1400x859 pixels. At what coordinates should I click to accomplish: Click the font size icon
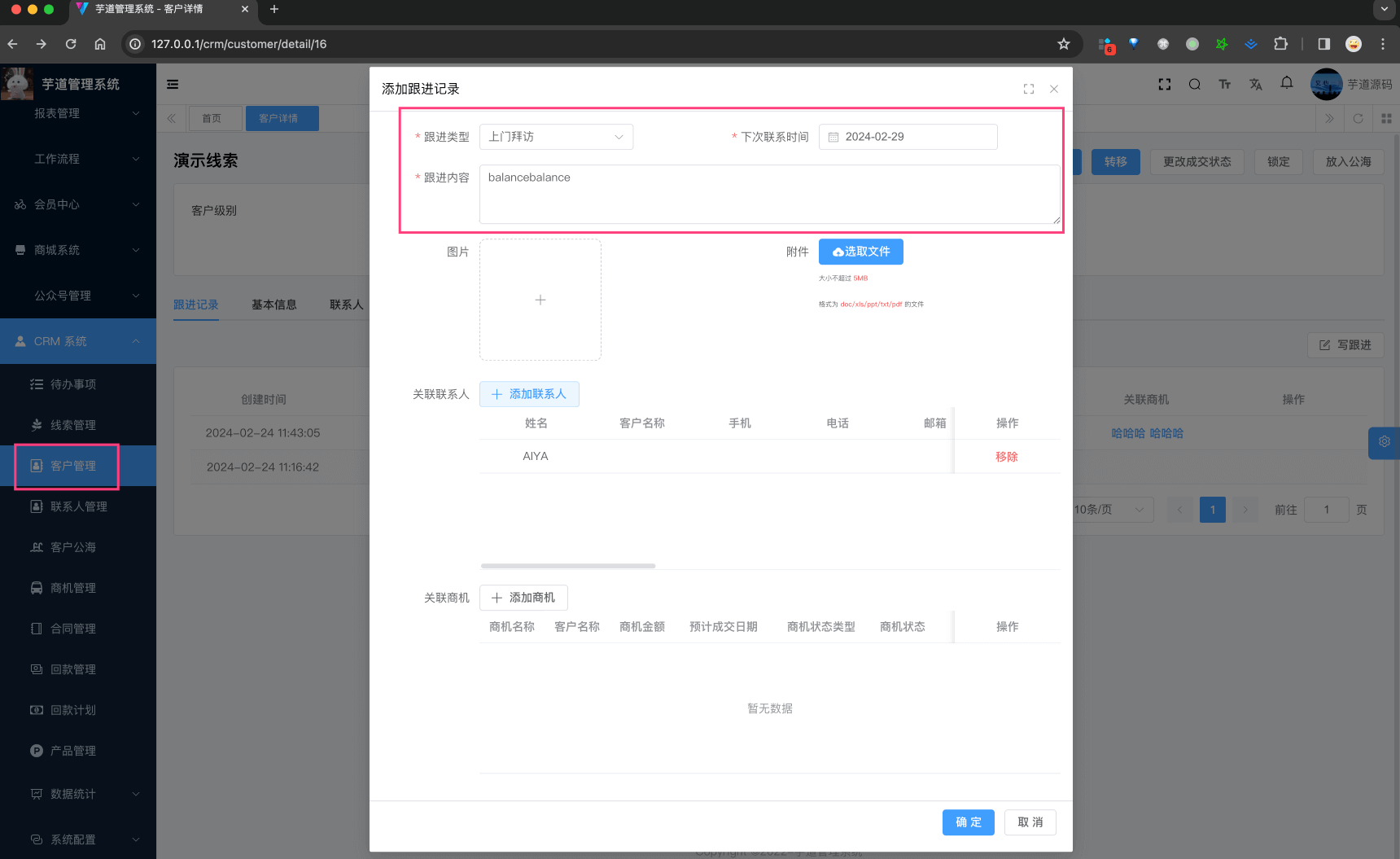pos(1224,84)
